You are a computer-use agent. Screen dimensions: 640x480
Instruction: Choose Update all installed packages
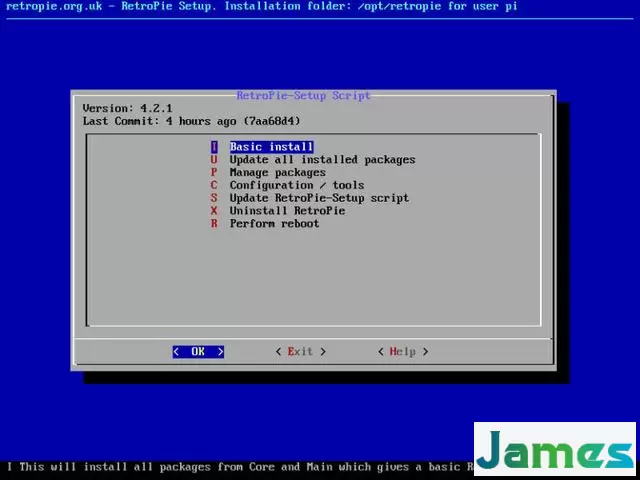313,160
